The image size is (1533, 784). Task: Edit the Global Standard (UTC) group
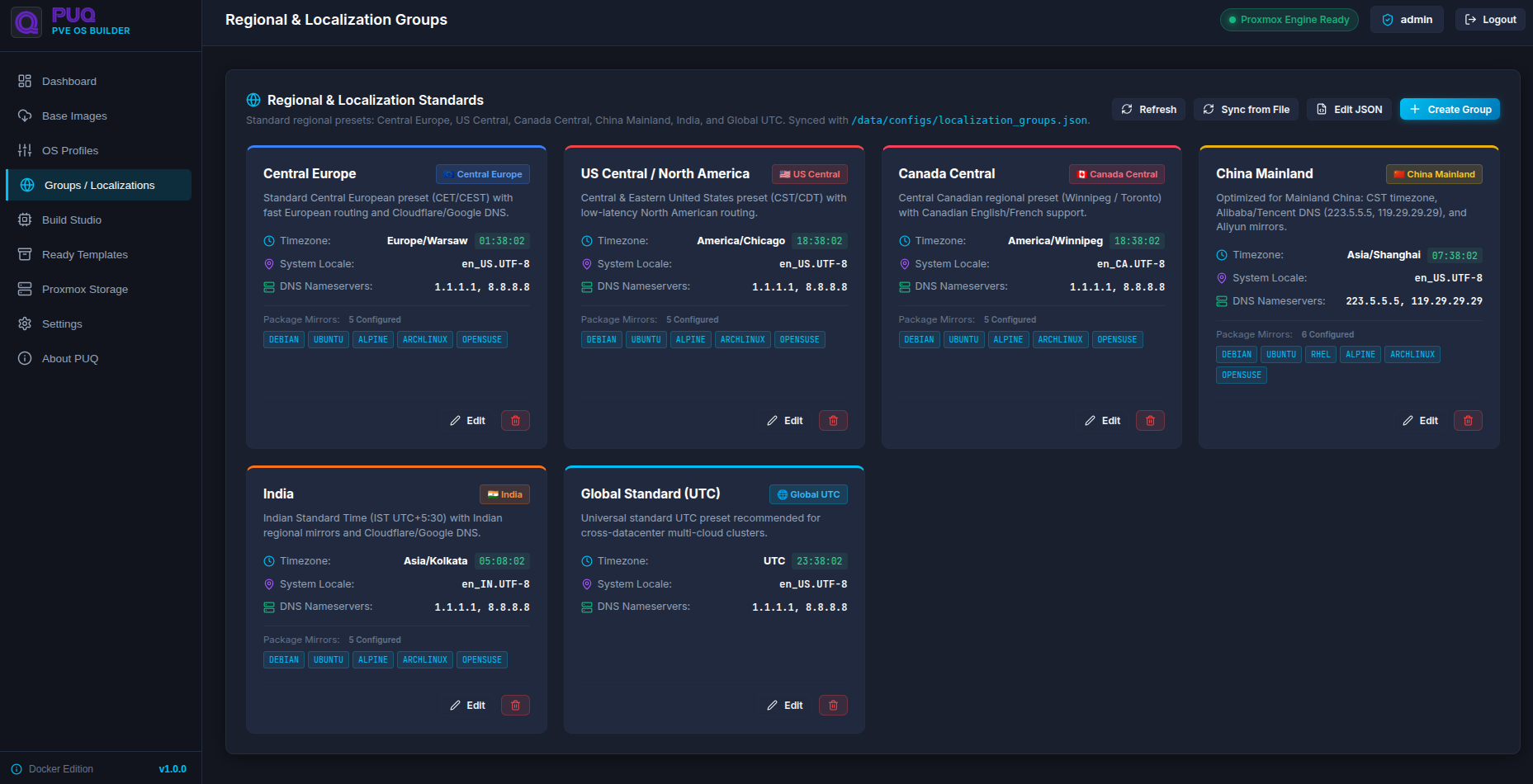coord(785,706)
